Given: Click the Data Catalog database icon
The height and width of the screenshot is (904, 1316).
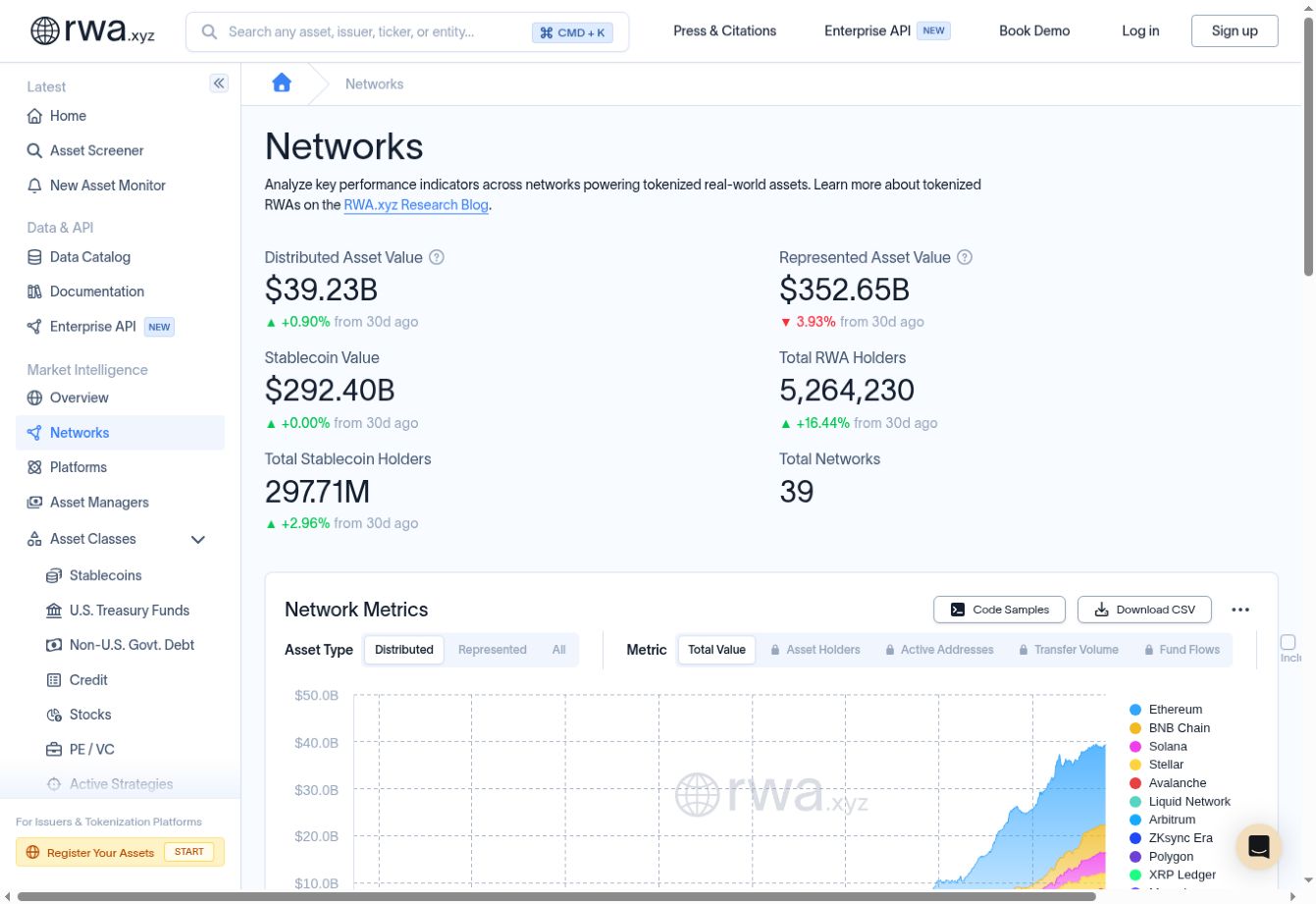Looking at the screenshot, I should (35, 257).
